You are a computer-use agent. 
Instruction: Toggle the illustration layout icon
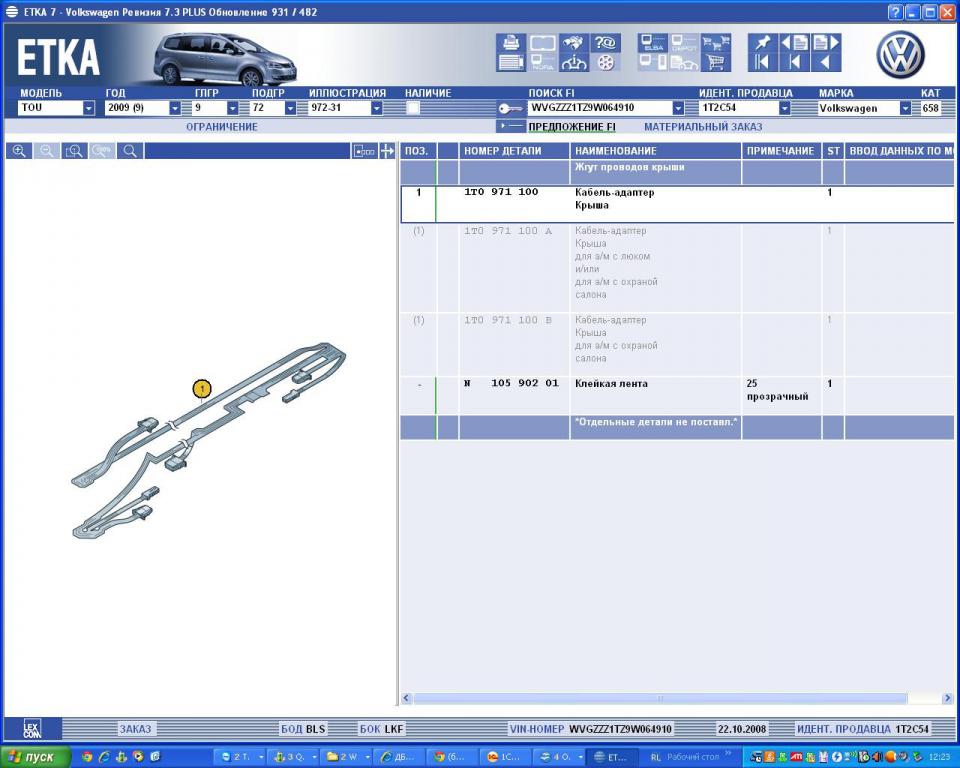click(x=364, y=151)
